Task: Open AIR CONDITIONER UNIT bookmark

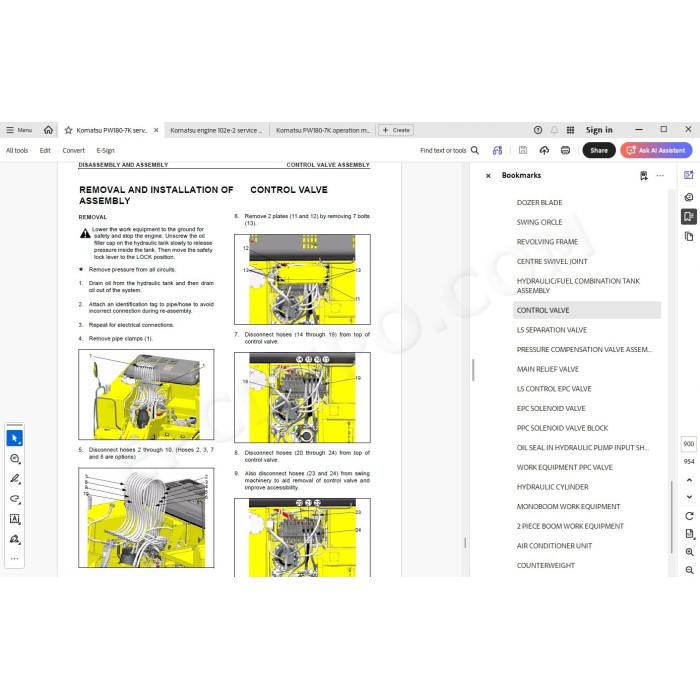Action: 554,546
